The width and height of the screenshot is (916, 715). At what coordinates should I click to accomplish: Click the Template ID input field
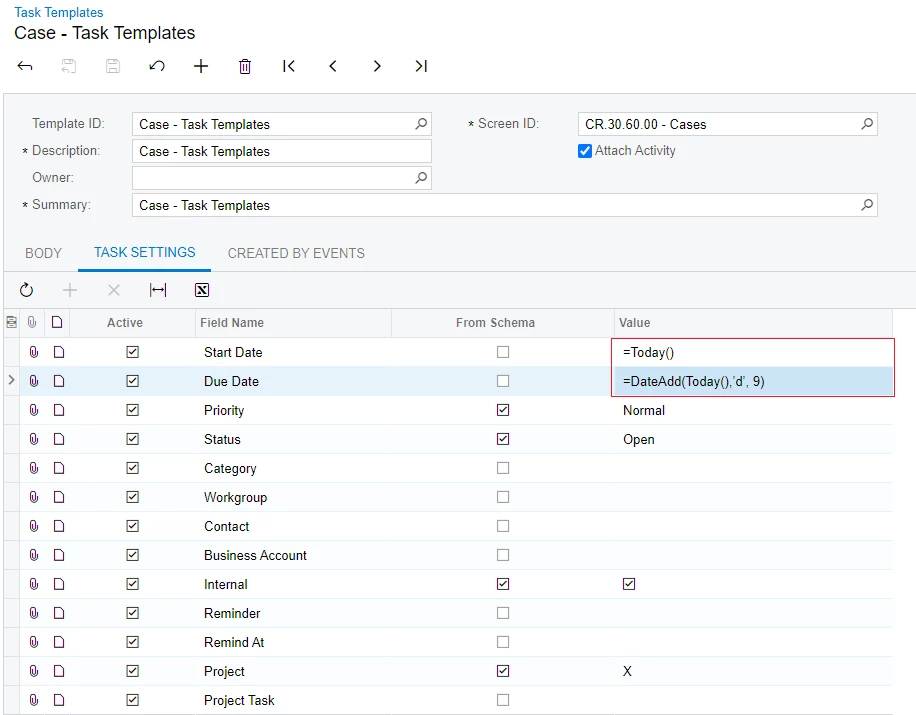coord(282,124)
